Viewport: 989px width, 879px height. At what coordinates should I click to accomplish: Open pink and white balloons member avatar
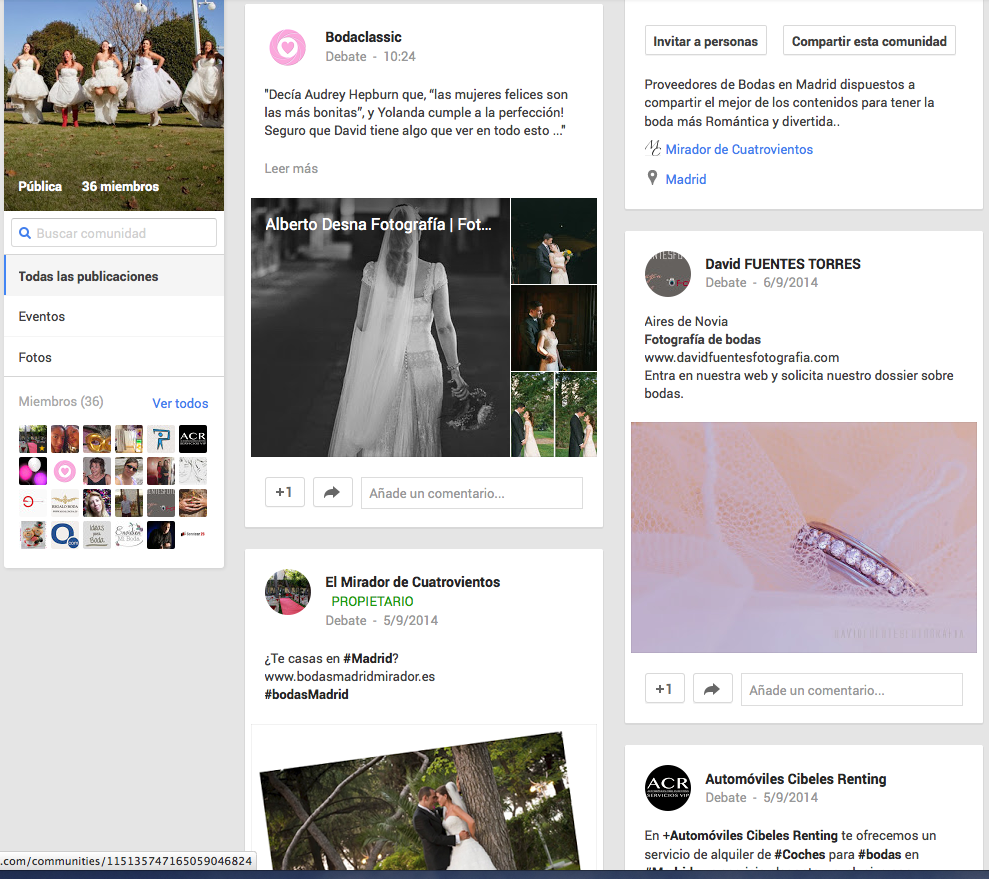pyautogui.click(x=33, y=471)
